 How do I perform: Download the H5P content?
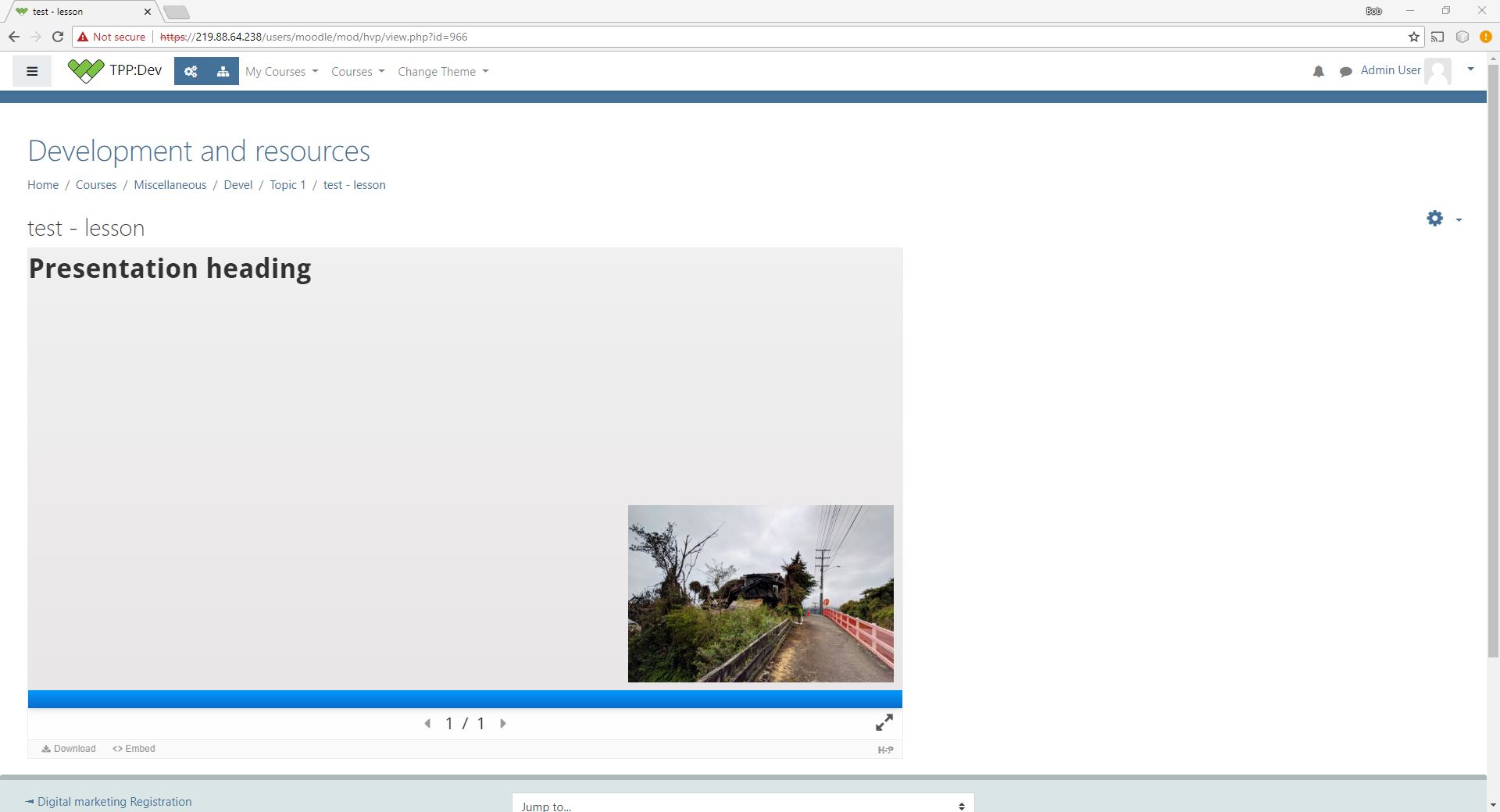point(69,749)
